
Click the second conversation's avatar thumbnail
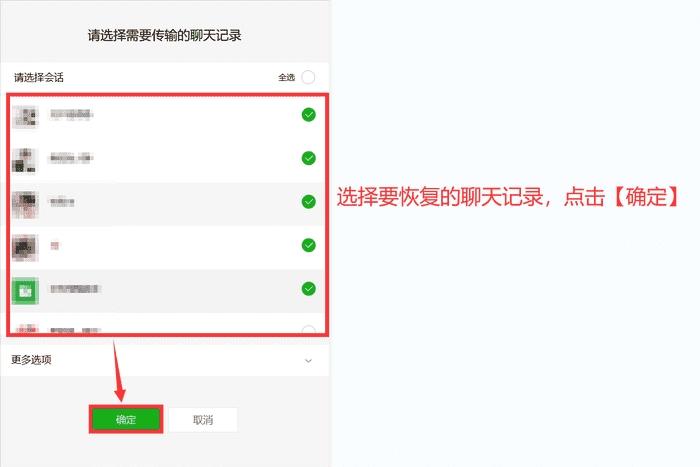25,160
